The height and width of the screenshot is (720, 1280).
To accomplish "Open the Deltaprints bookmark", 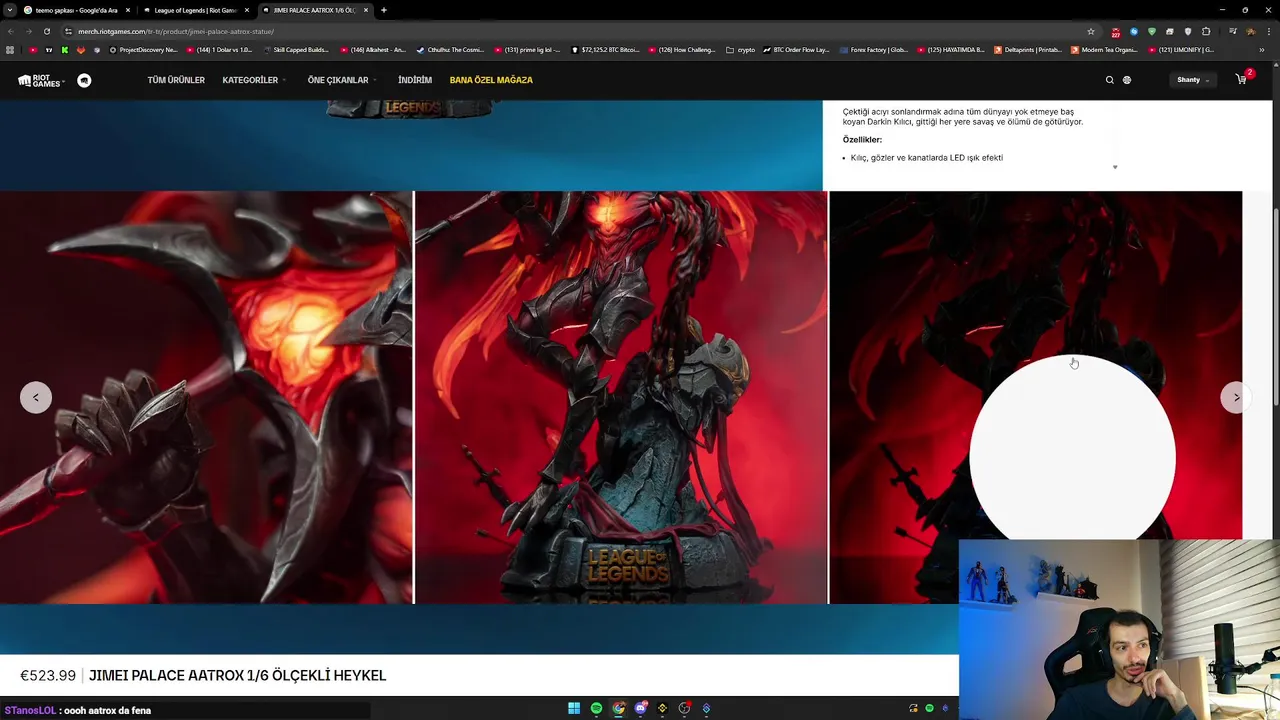I will [x=1027, y=49].
